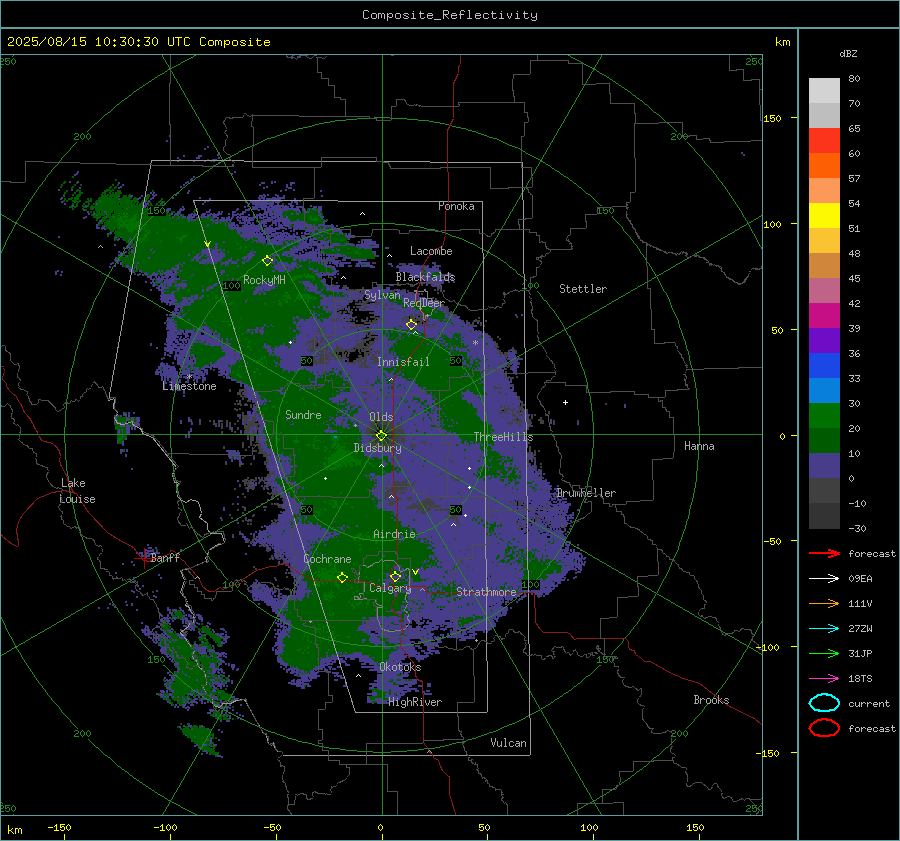Click the 80 value atop dBZ legend
900x841 pixels.
(x=854, y=79)
